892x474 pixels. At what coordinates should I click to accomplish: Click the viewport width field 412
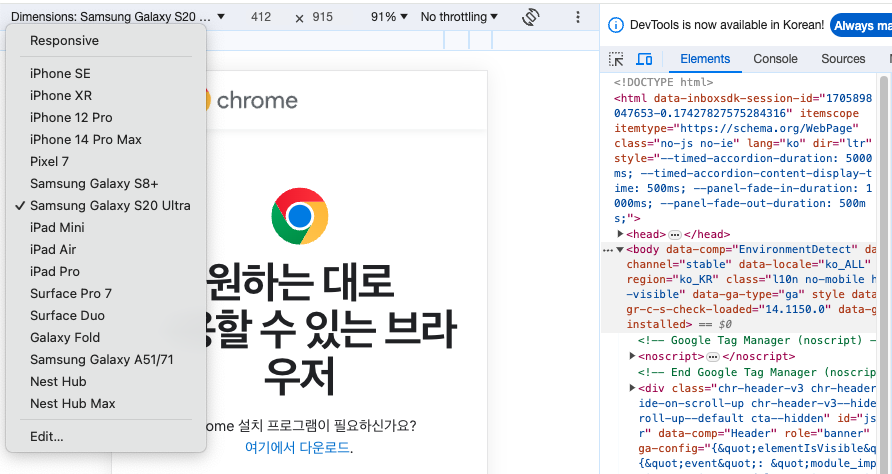[261, 17]
